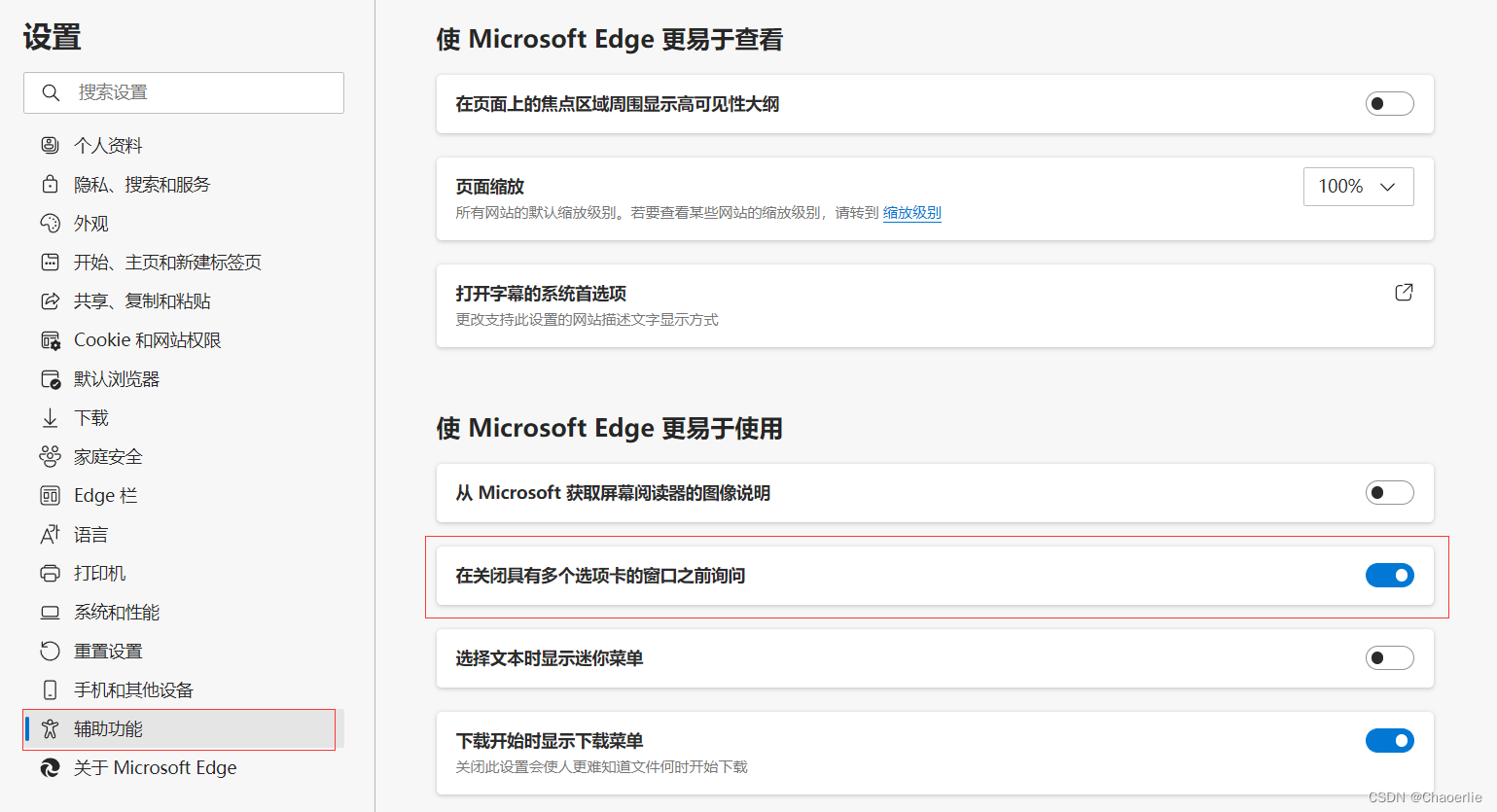Select the highlighted 辅助功能 entry

click(184, 728)
